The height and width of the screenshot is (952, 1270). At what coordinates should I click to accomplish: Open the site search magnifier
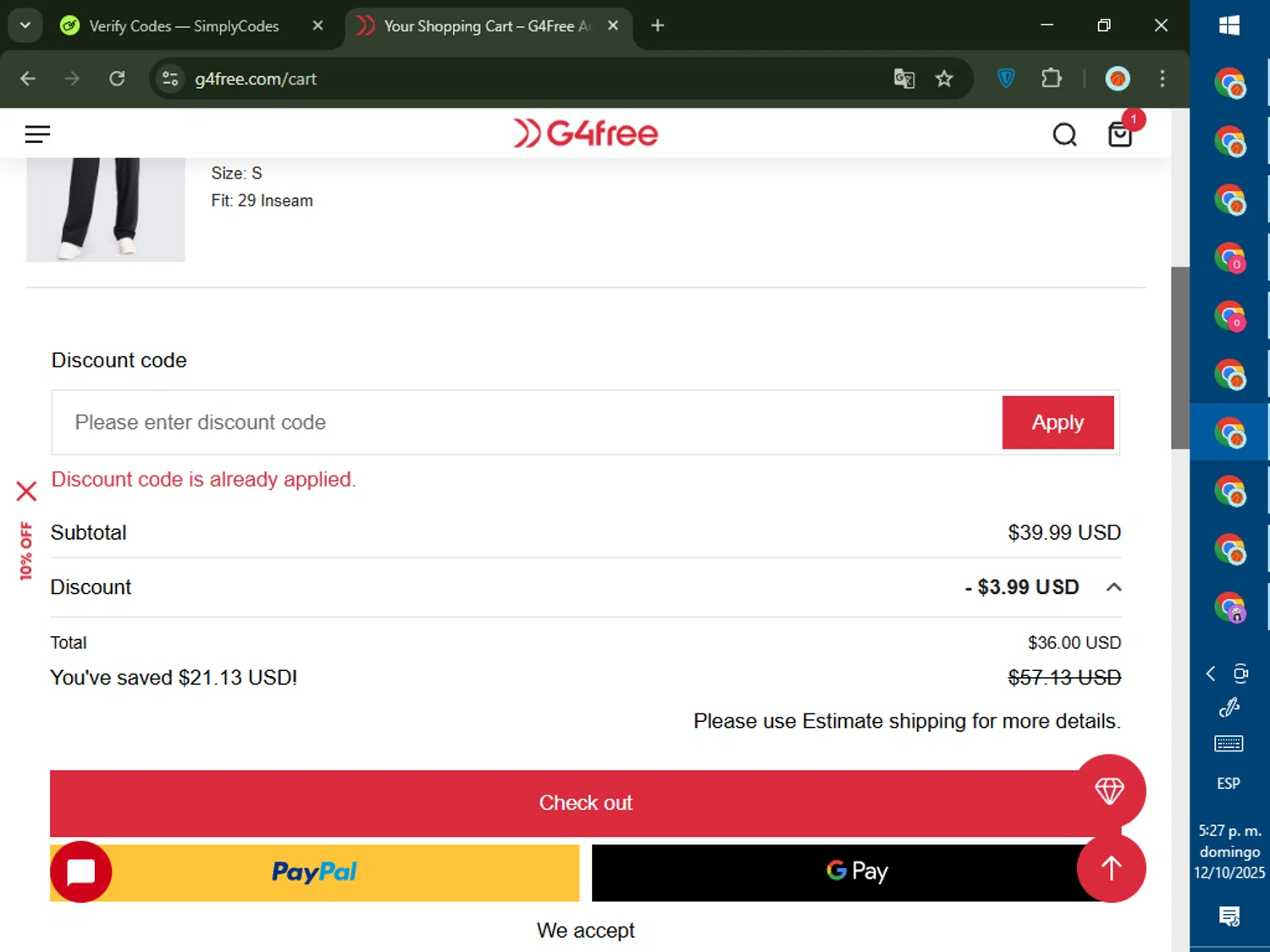coord(1064,135)
